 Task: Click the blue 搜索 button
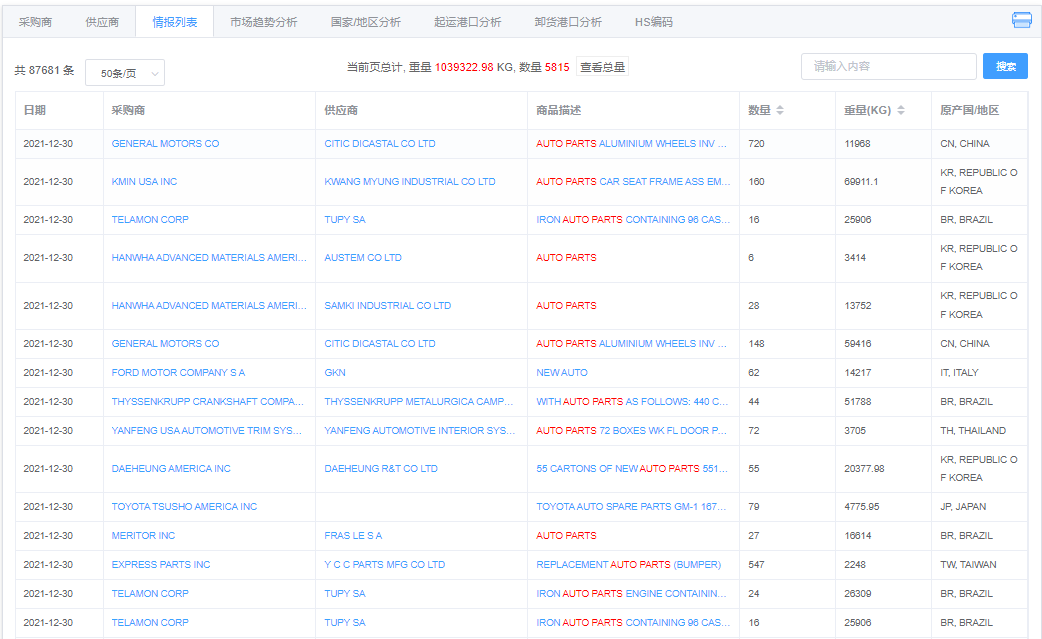click(1005, 66)
